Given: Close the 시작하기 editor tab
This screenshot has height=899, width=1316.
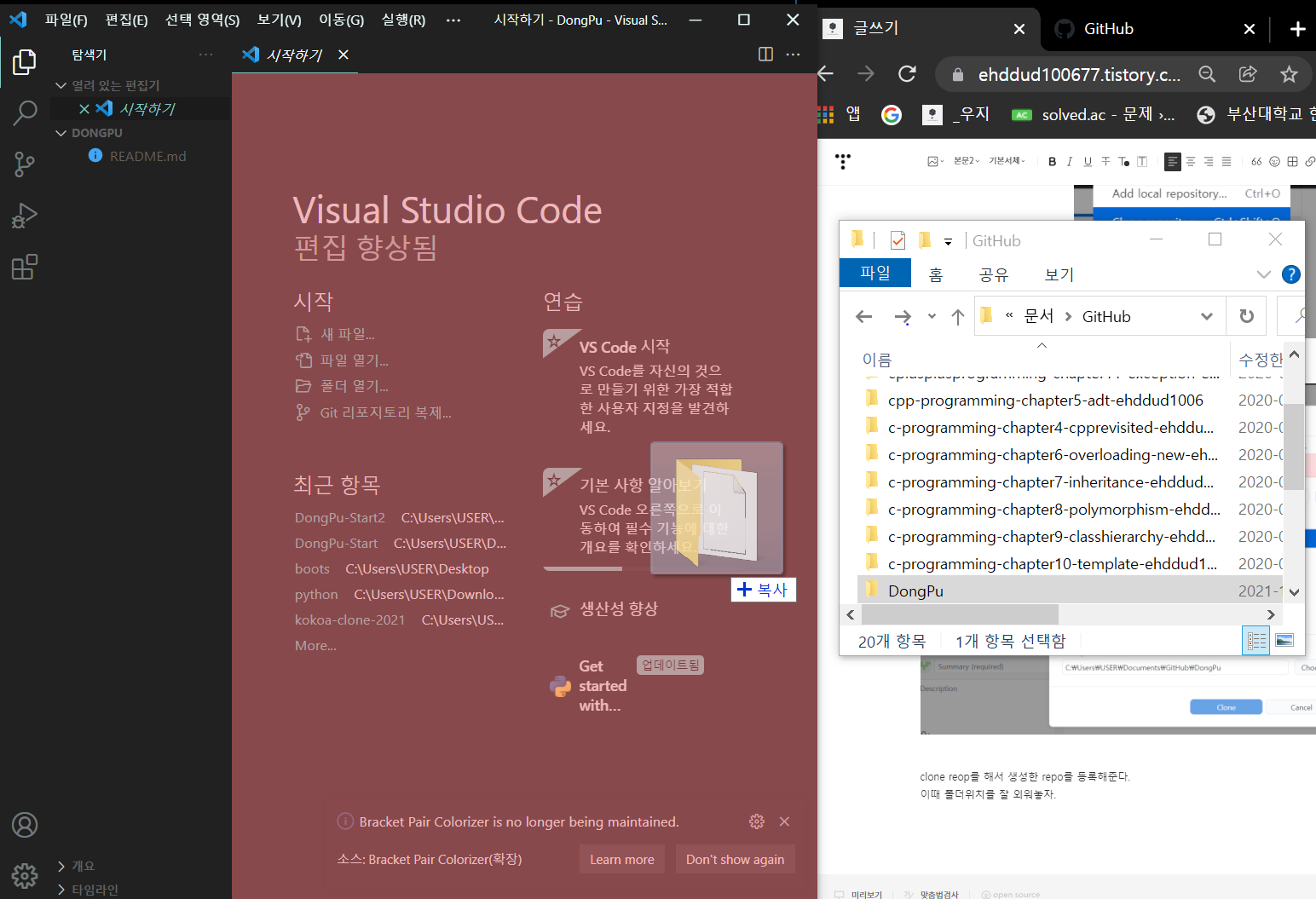Looking at the screenshot, I should (343, 55).
